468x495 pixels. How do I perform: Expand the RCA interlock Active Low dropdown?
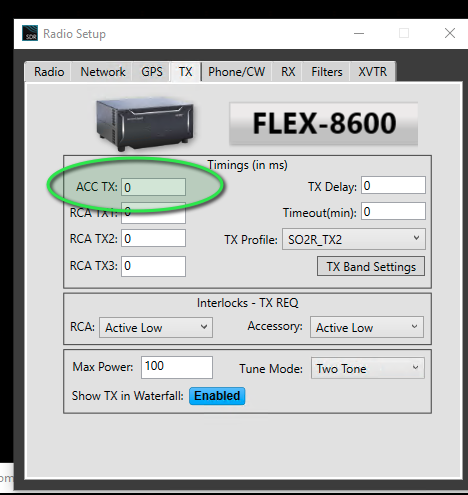(156, 327)
